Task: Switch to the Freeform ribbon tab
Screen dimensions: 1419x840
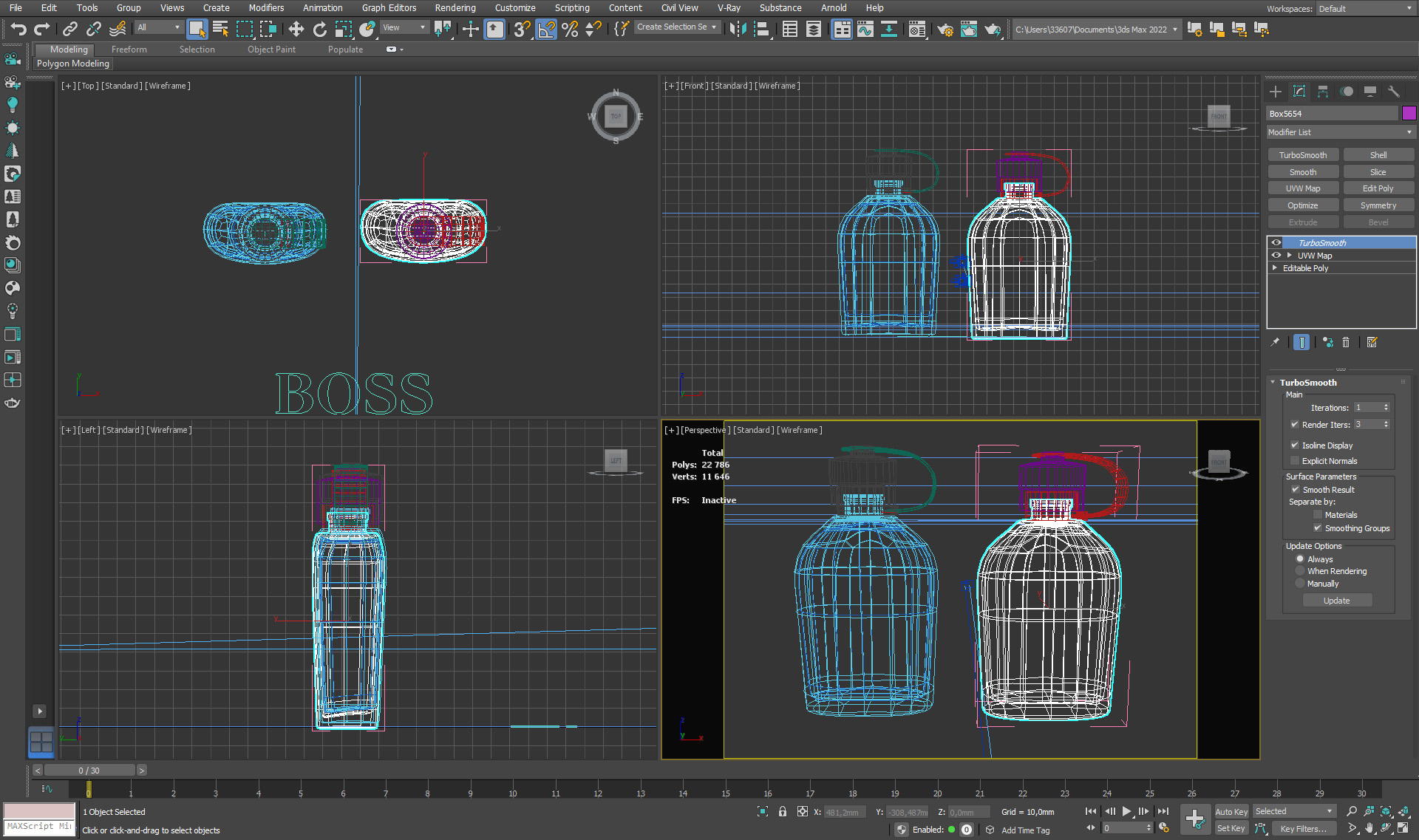Action: [129, 49]
